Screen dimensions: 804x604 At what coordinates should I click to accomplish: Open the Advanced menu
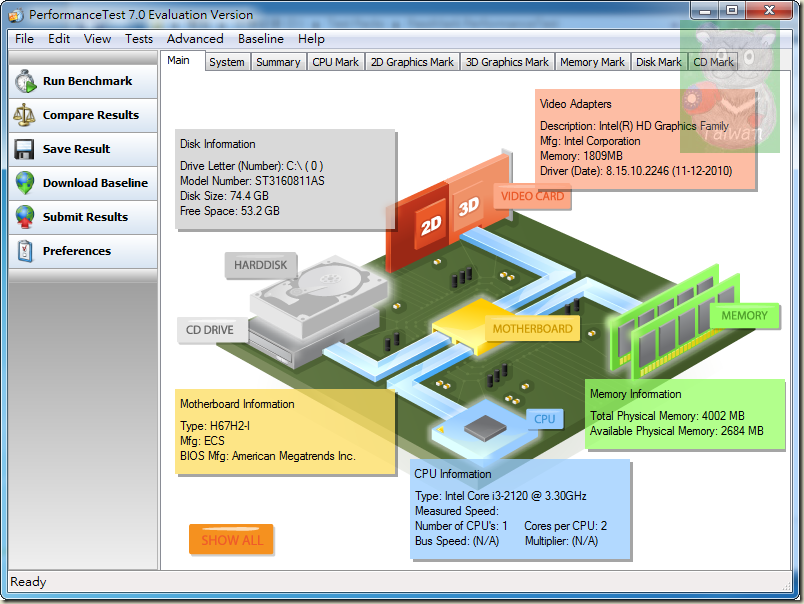195,39
